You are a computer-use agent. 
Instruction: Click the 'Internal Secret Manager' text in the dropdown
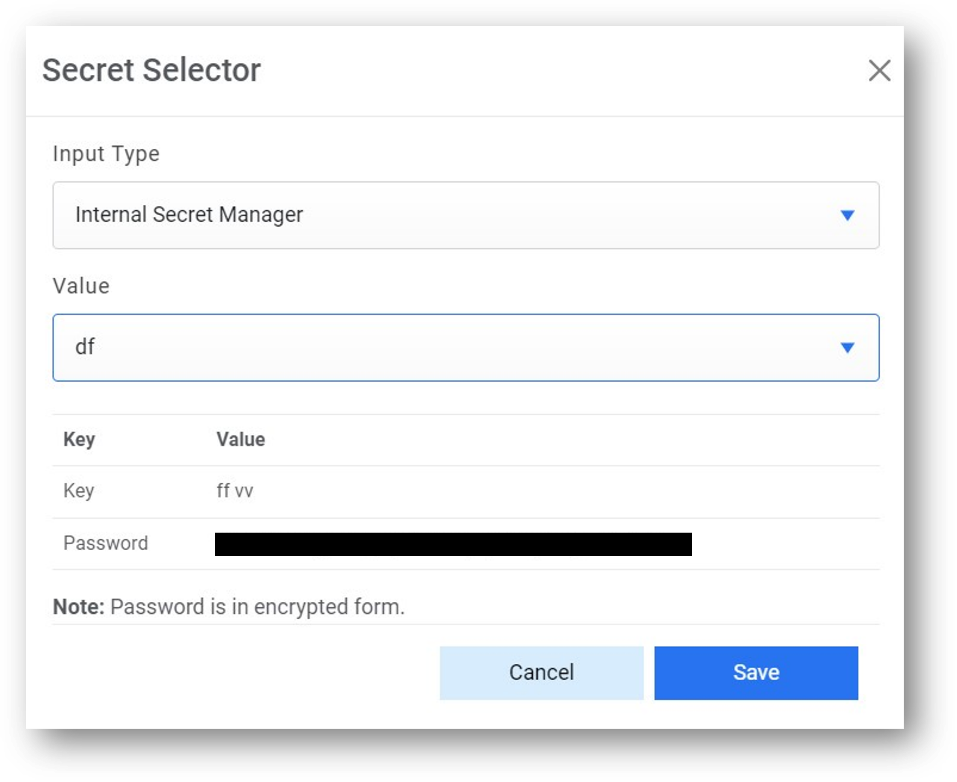pos(188,215)
